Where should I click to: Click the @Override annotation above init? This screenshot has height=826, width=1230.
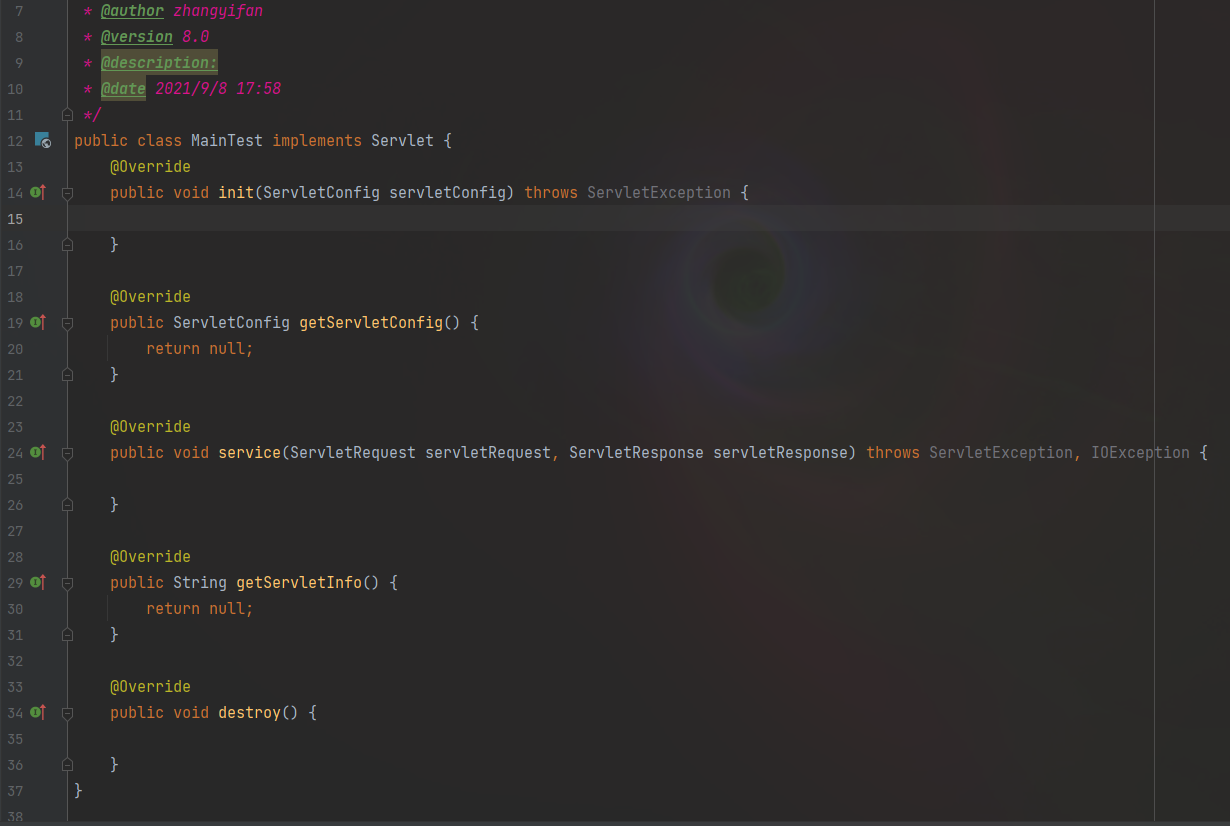tap(150, 166)
